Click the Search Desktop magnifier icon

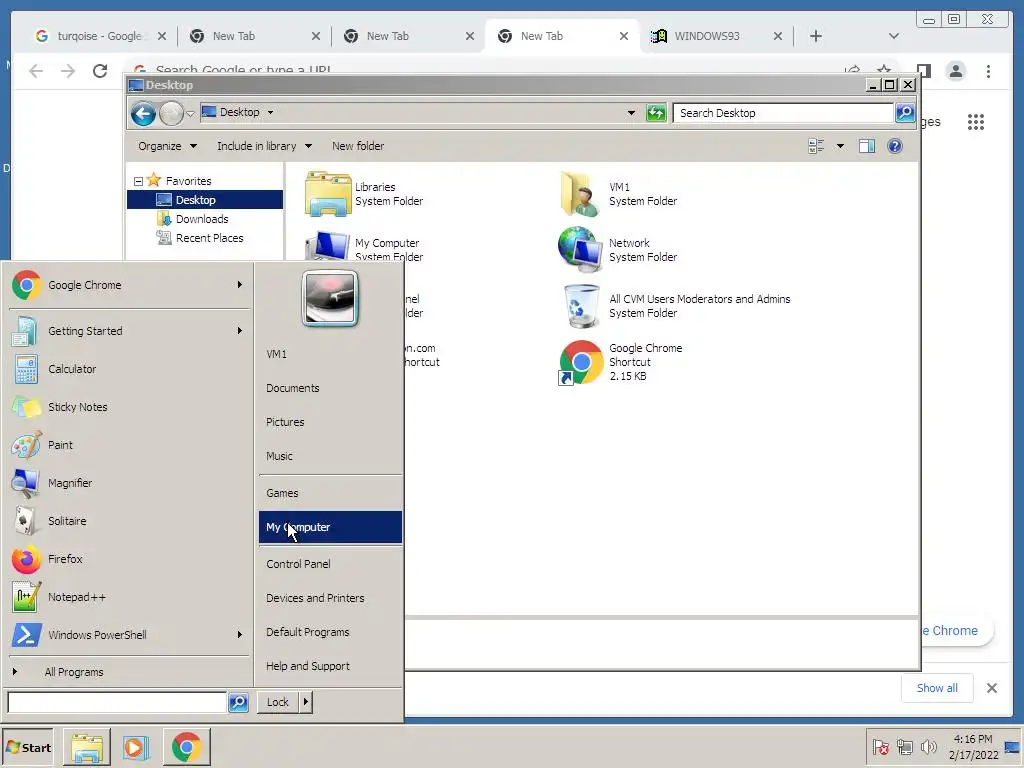[x=904, y=113]
